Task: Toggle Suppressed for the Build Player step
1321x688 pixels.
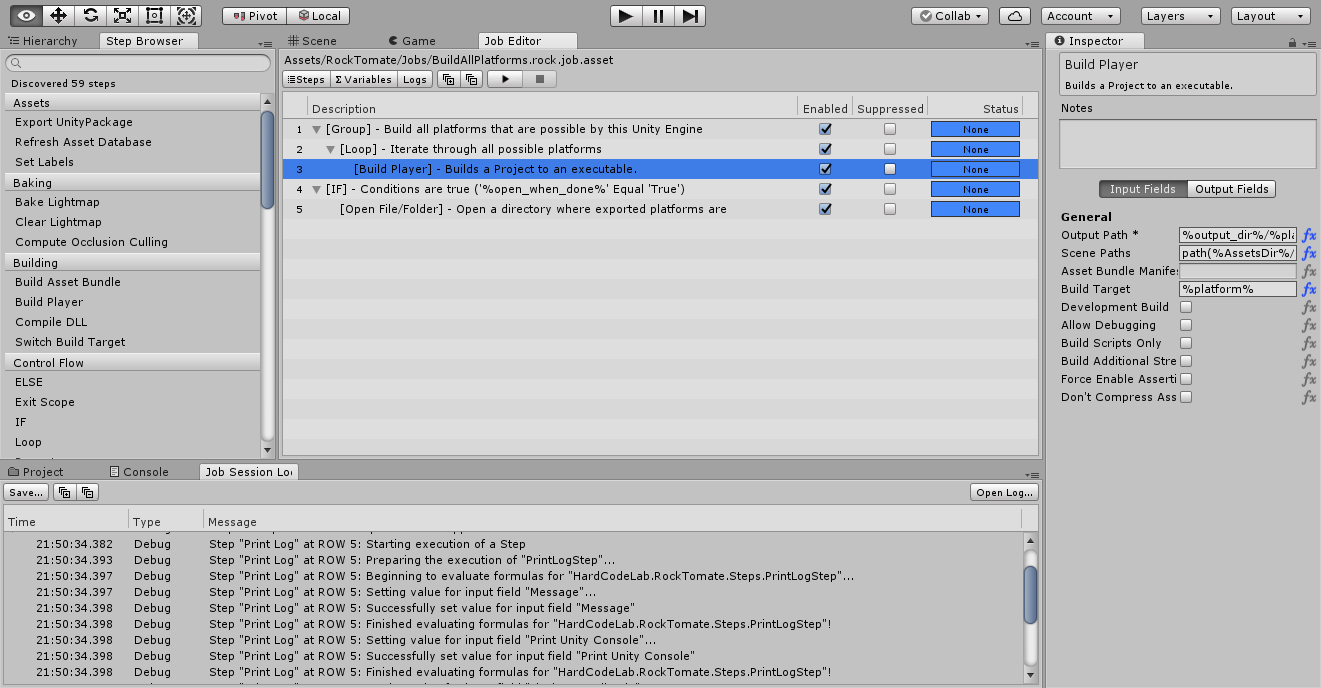Action: point(890,169)
